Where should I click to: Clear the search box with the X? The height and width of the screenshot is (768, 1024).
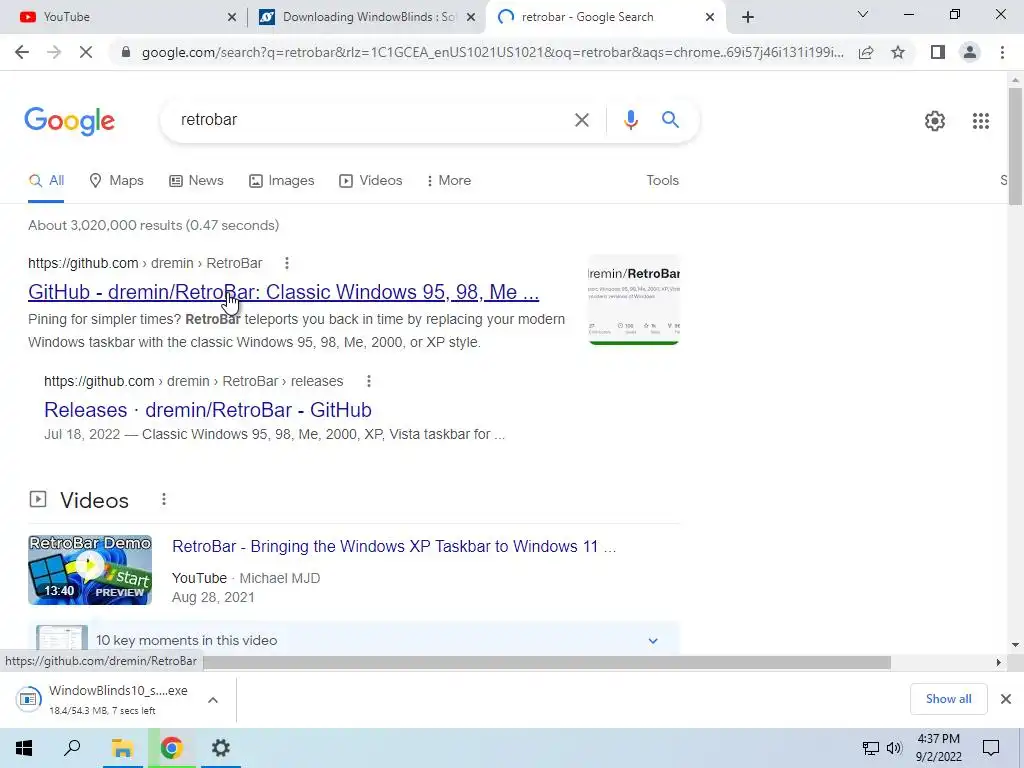point(581,120)
